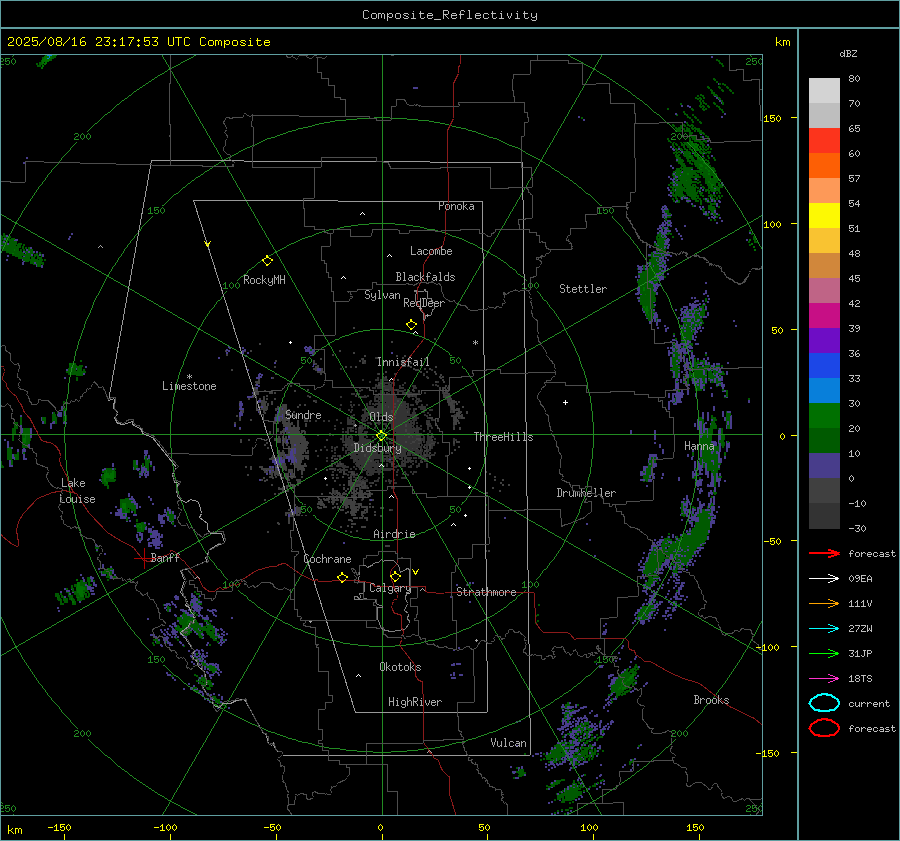Click the Drumheller city label

(586, 493)
